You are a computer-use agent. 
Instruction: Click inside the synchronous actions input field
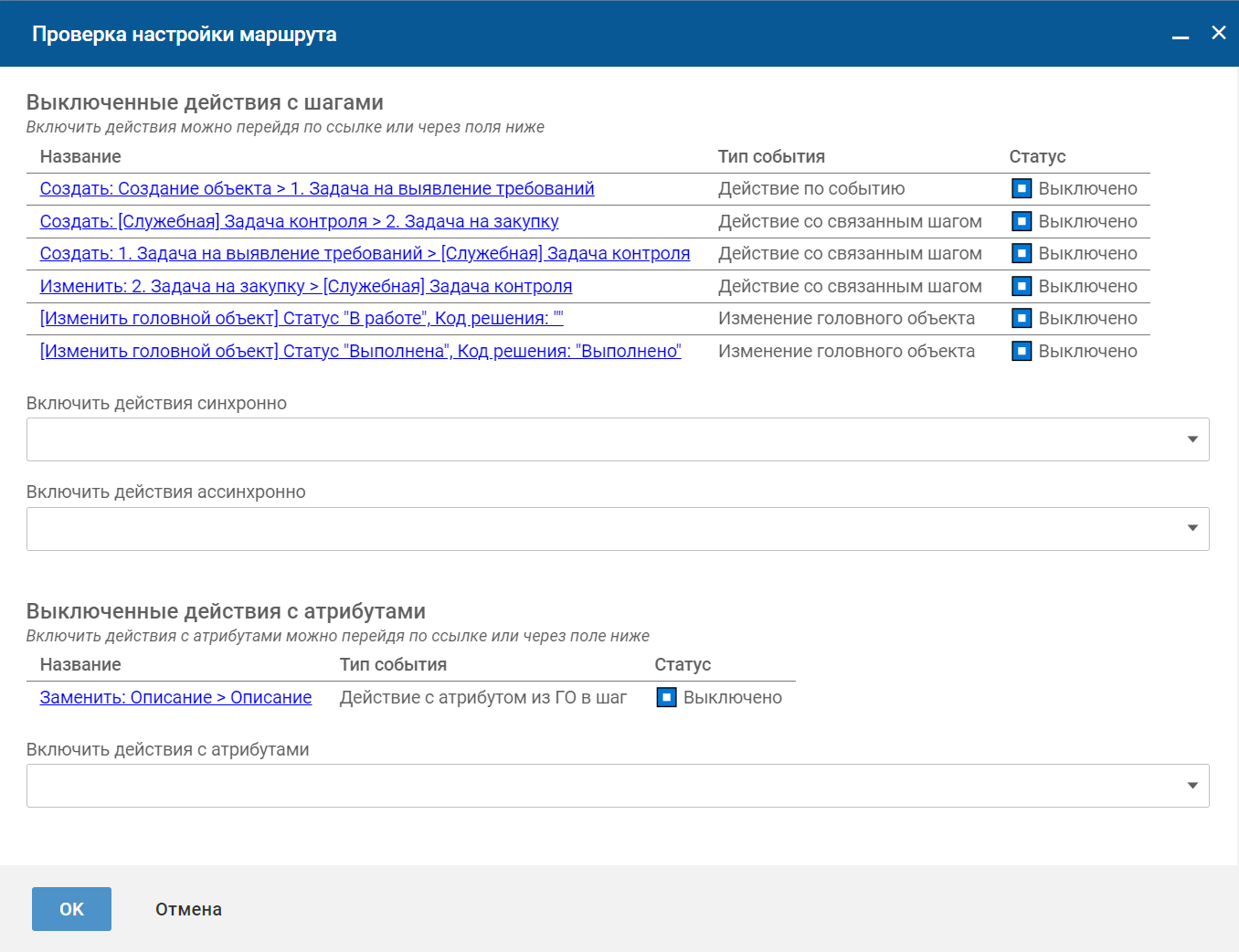594,439
